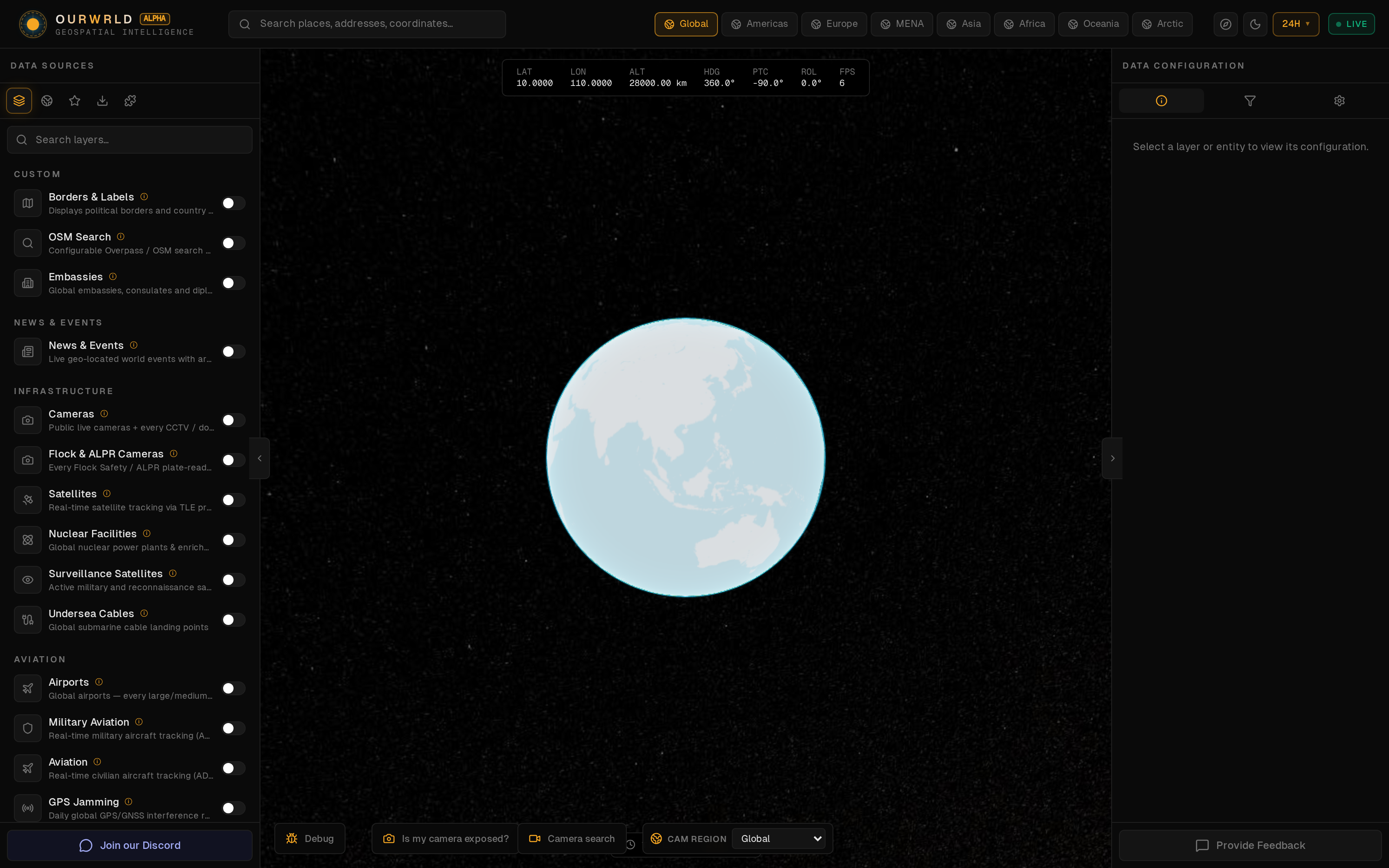Switch to the Americas region
This screenshot has width=1389, height=868.
click(x=759, y=24)
